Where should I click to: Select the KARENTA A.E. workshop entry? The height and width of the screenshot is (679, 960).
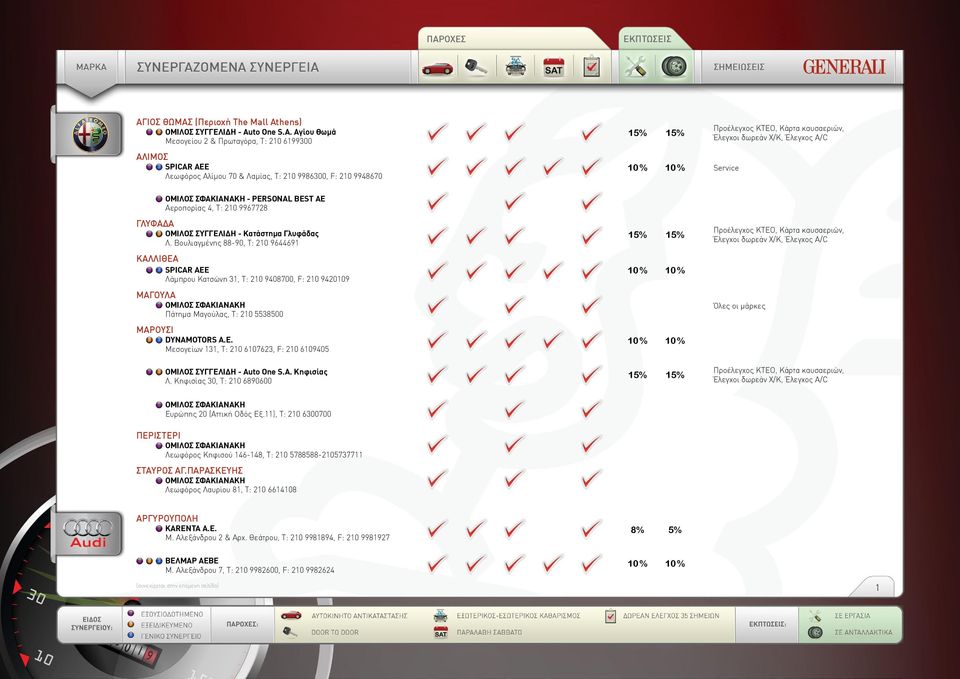(x=190, y=528)
